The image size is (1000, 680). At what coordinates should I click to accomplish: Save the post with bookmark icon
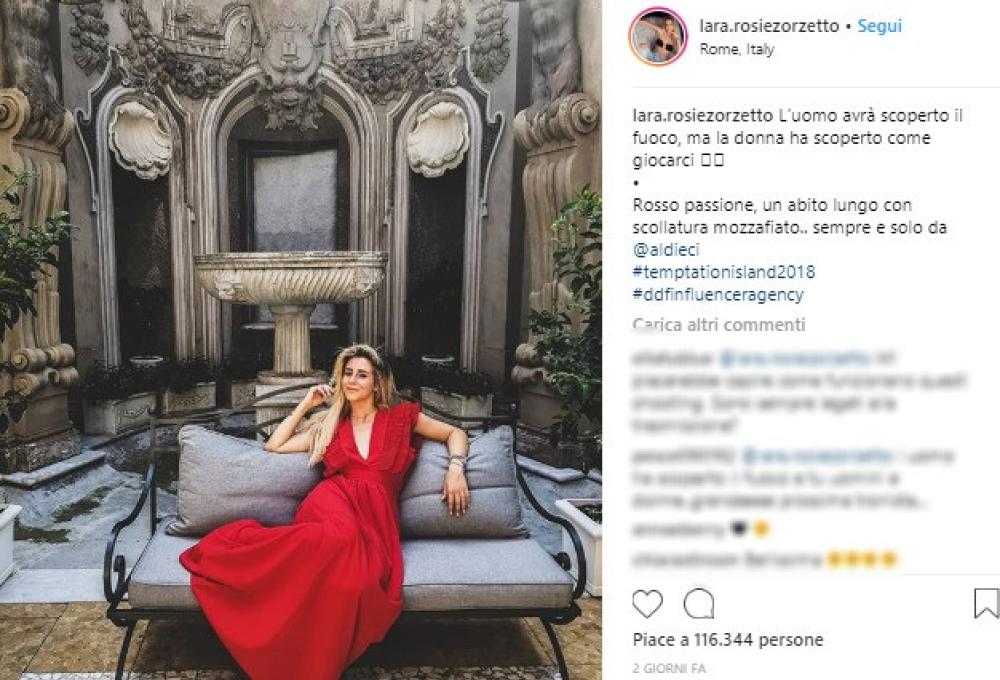[986, 603]
